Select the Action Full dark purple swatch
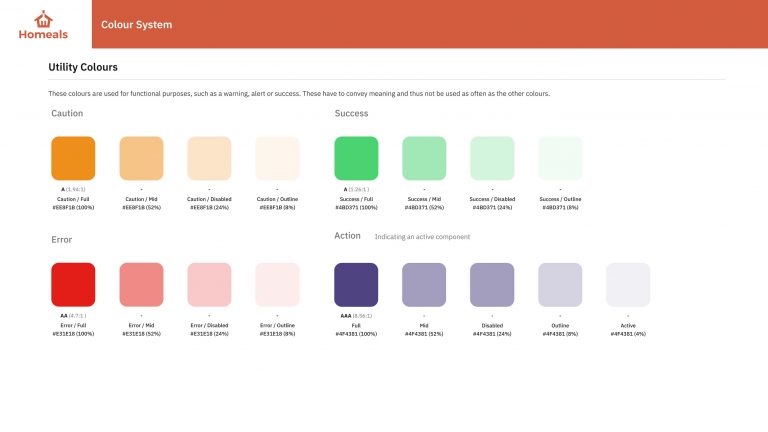Image resolution: width=768 pixels, height=432 pixels. click(356, 285)
